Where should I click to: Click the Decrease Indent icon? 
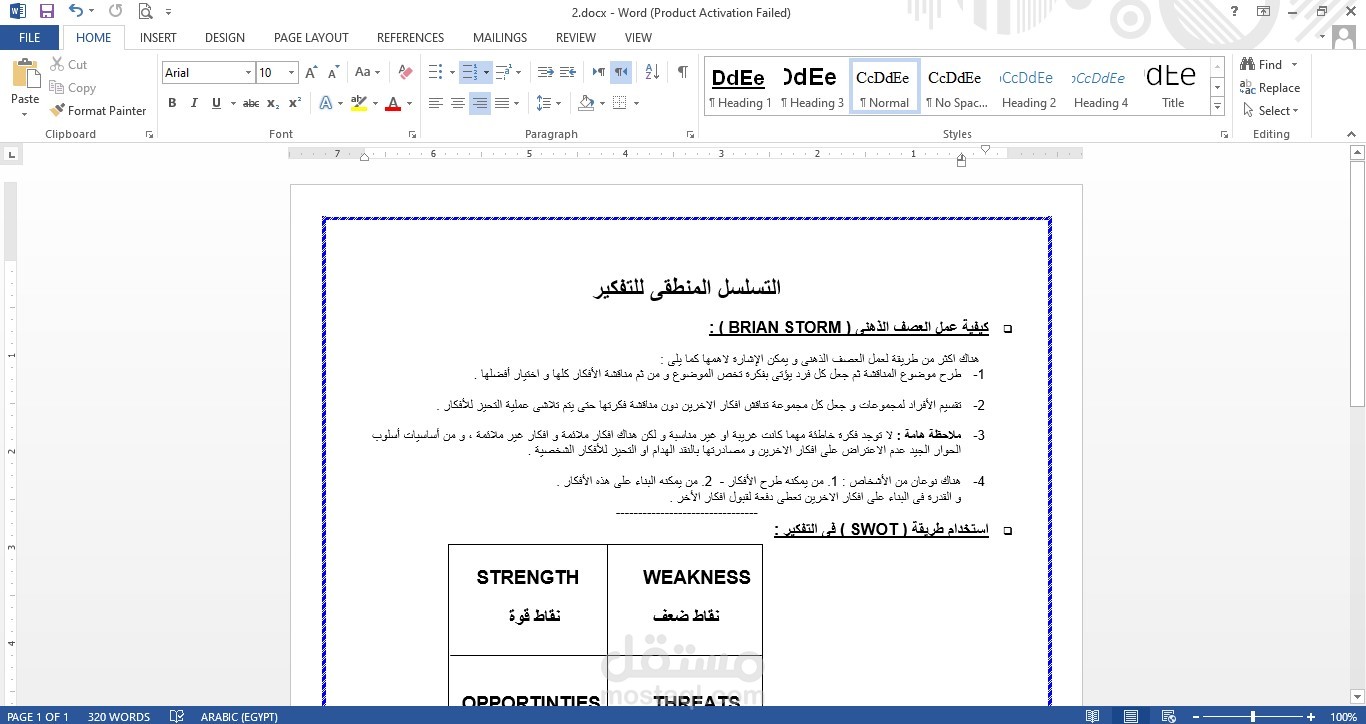point(545,72)
